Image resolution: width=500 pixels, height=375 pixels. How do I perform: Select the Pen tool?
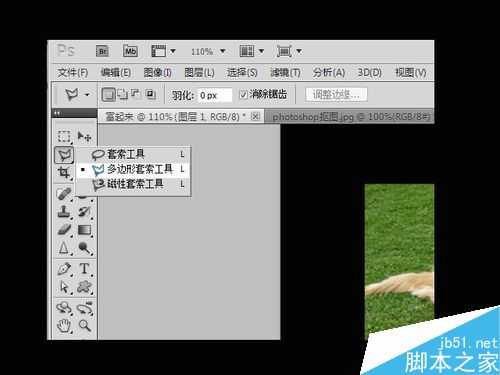[x=64, y=269]
